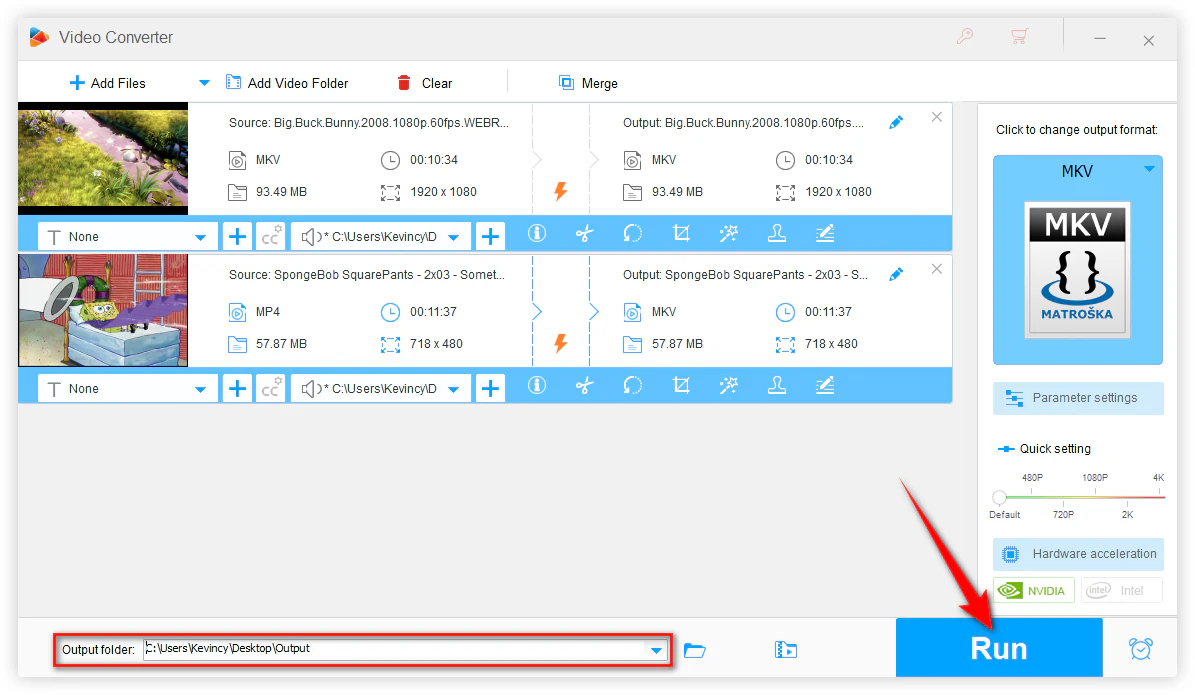Expand the audio track dropdown for the SpongeBob video
The image size is (1195, 695).
pyautogui.click(x=454, y=389)
